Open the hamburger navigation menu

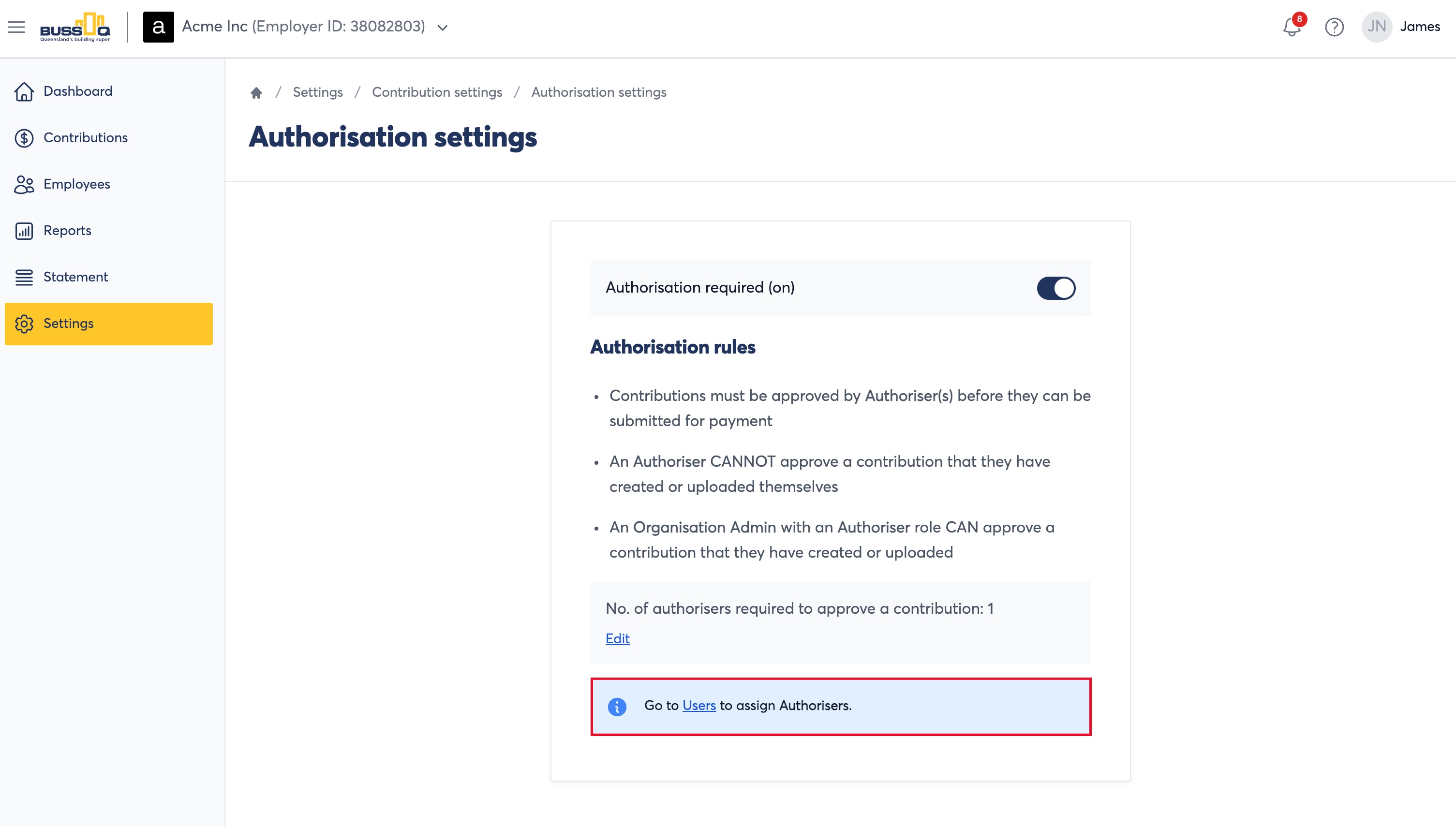tap(16, 27)
